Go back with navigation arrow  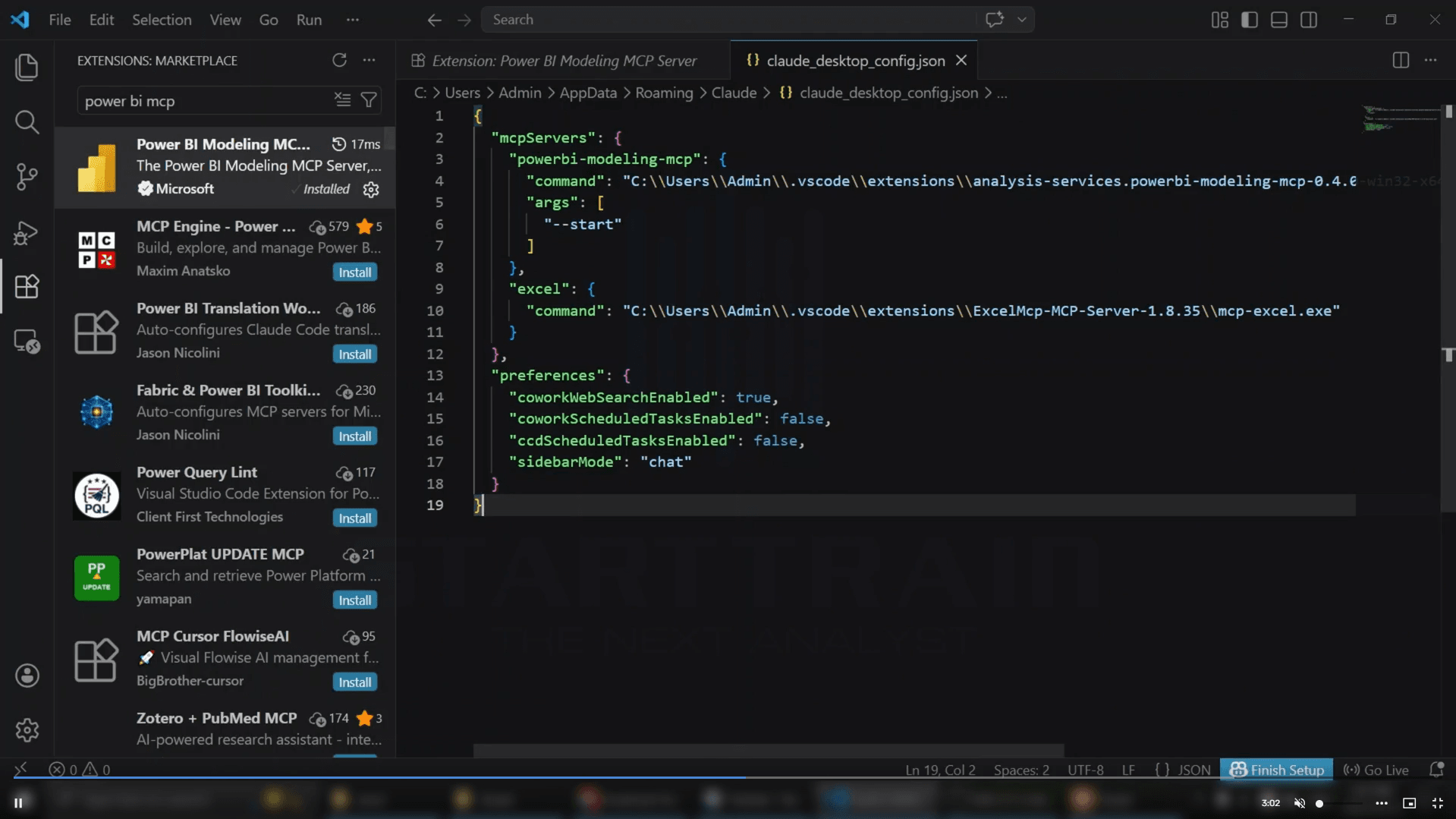pyautogui.click(x=434, y=20)
